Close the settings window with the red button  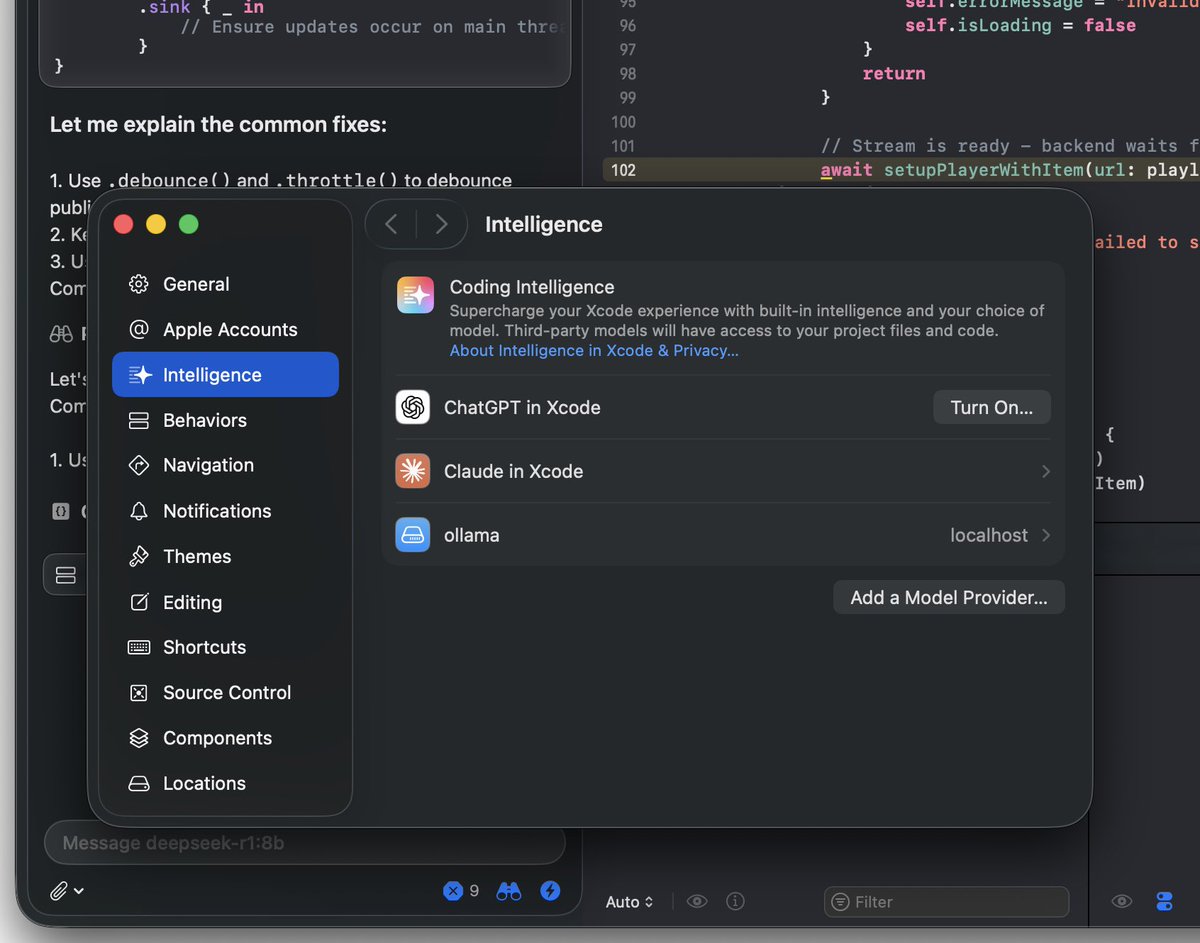[123, 224]
